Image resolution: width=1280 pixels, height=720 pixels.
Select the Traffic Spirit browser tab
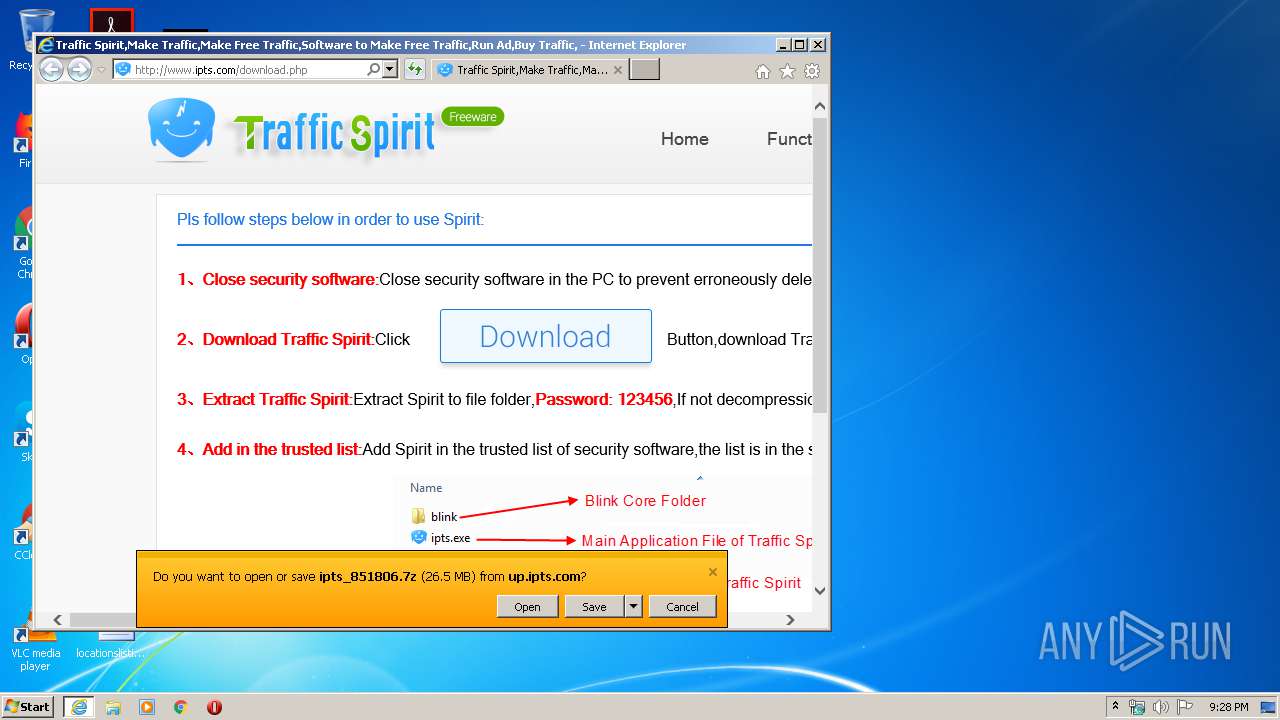pyautogui.click(x=530, y=70)
